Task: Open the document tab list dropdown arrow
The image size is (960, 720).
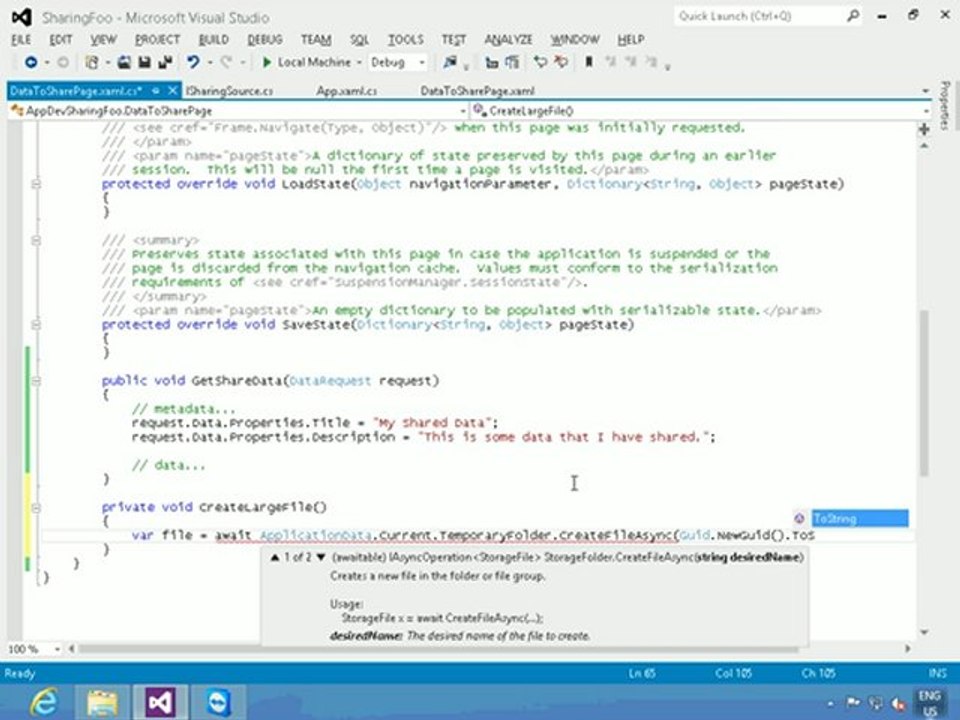Action: pyautogui.click(x=925, y=91)
